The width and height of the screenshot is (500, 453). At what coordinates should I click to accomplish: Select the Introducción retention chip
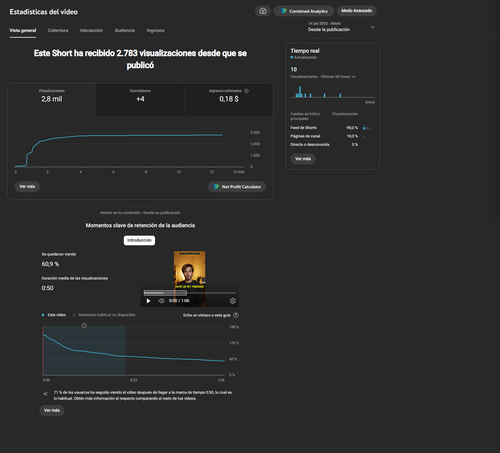pyautogui.click(x=139, y=240)
